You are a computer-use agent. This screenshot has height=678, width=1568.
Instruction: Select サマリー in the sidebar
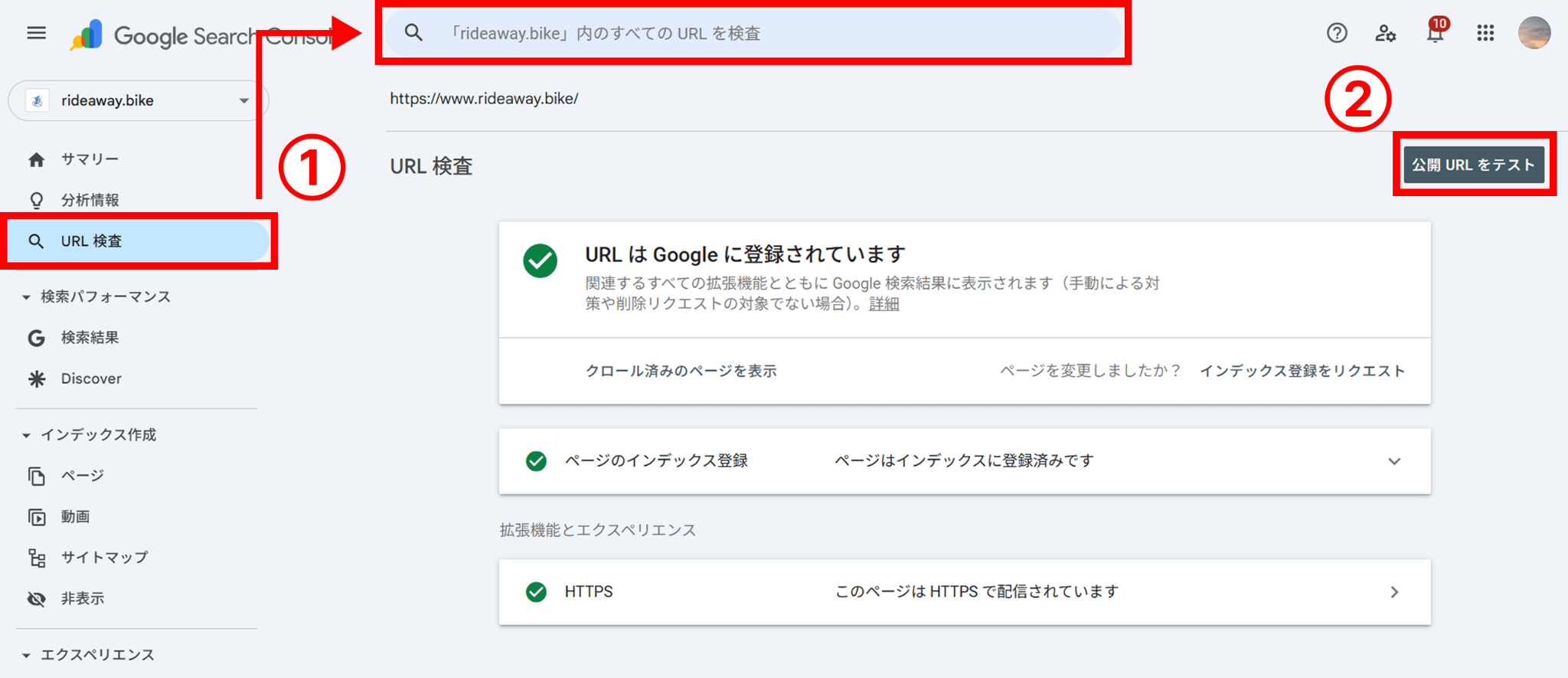point(90,159)
